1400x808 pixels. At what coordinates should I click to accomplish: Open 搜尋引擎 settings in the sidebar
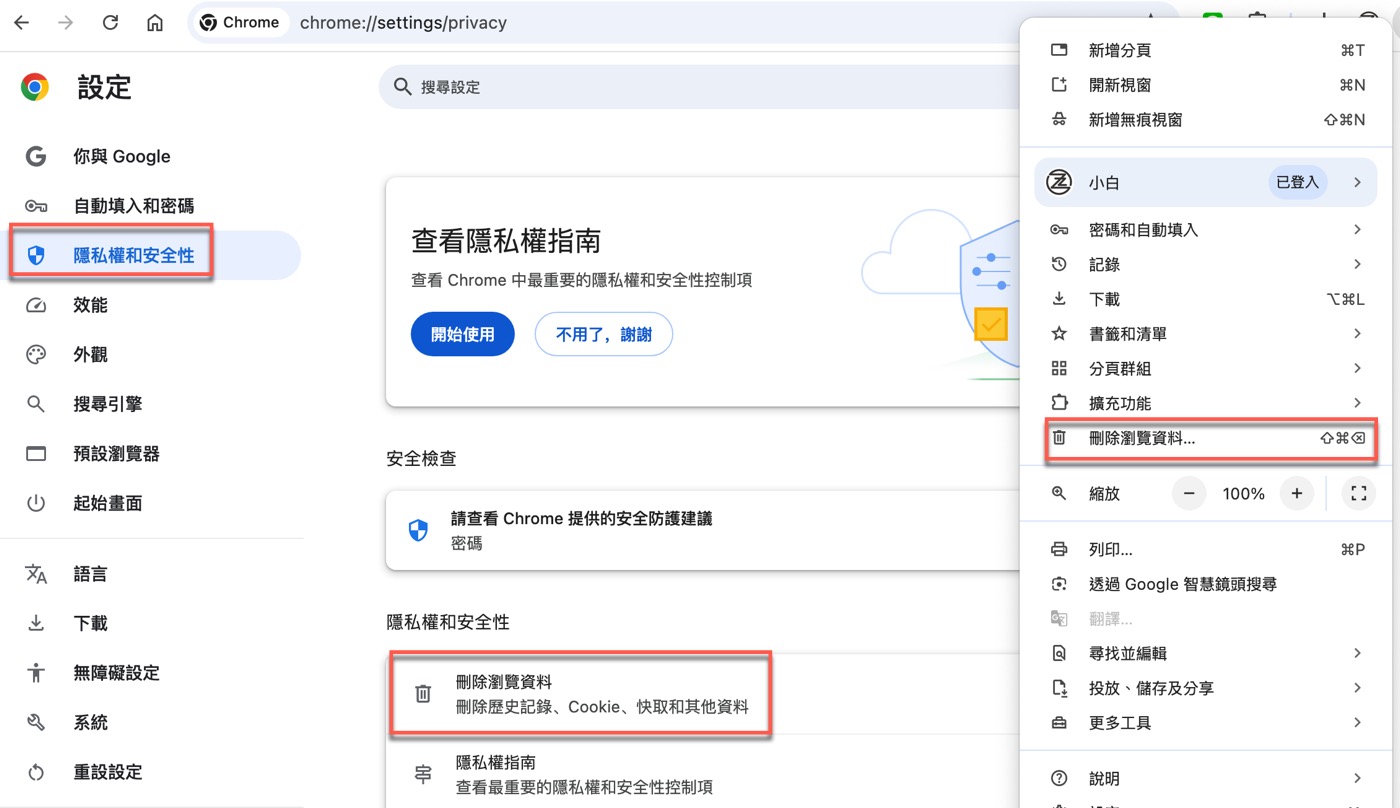click(x=150, y=404)
